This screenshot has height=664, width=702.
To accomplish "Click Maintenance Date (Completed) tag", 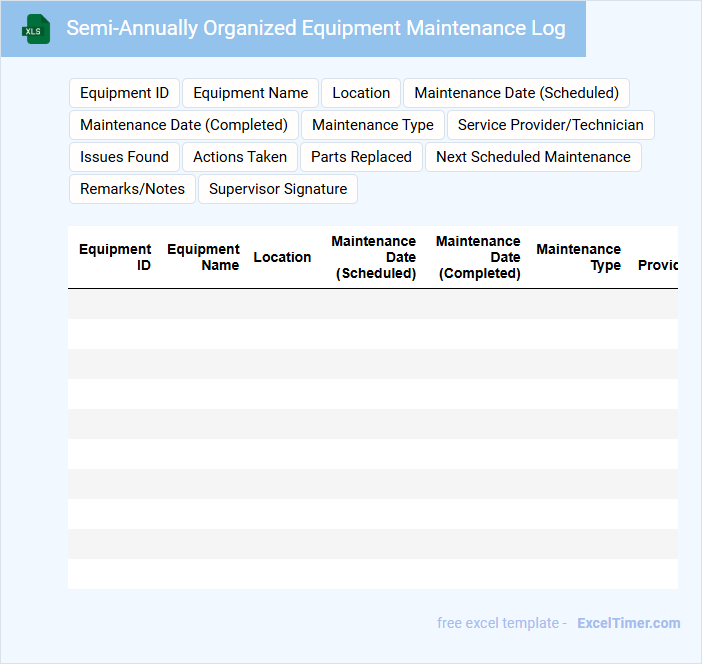I will coord(183,125).
